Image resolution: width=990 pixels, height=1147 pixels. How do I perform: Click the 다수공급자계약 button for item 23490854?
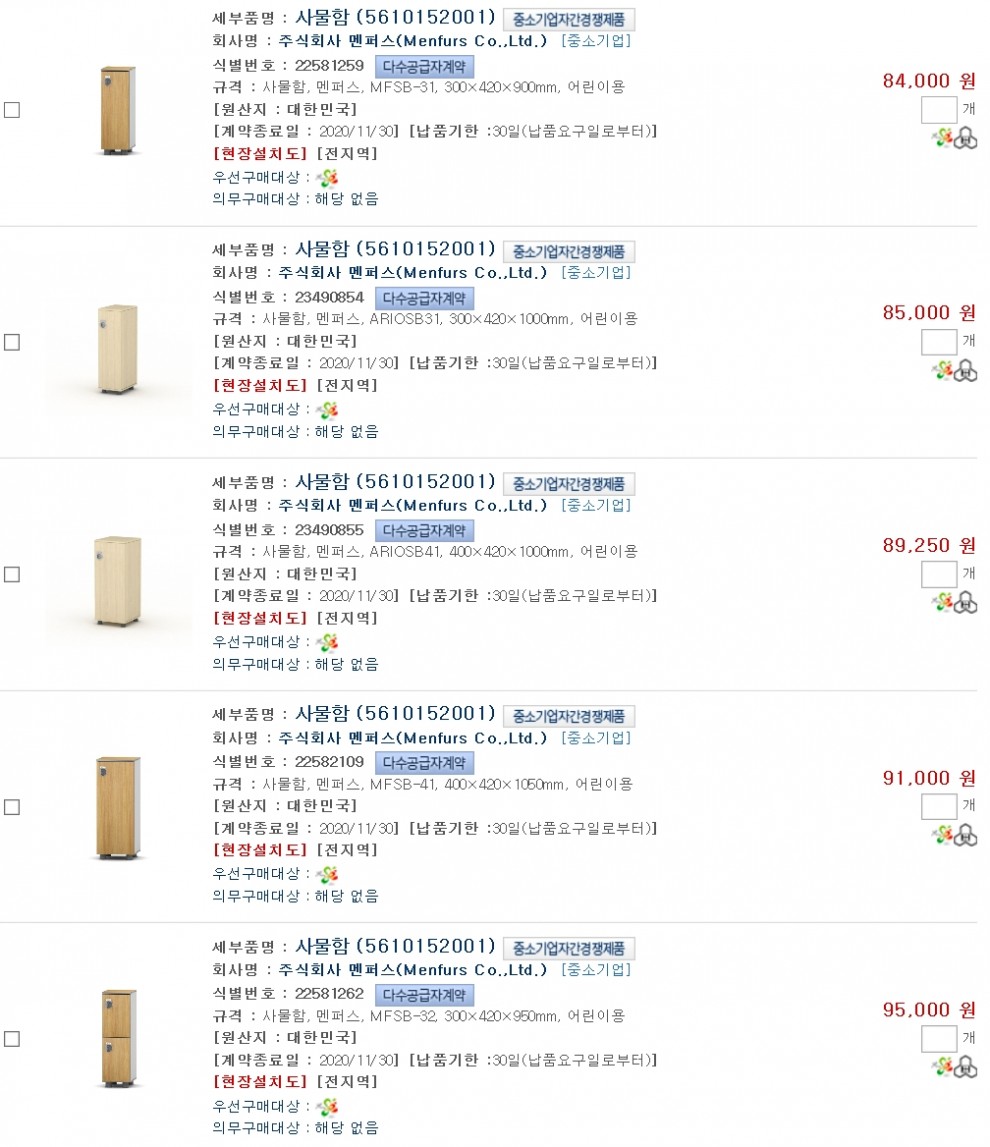point(424,298)
